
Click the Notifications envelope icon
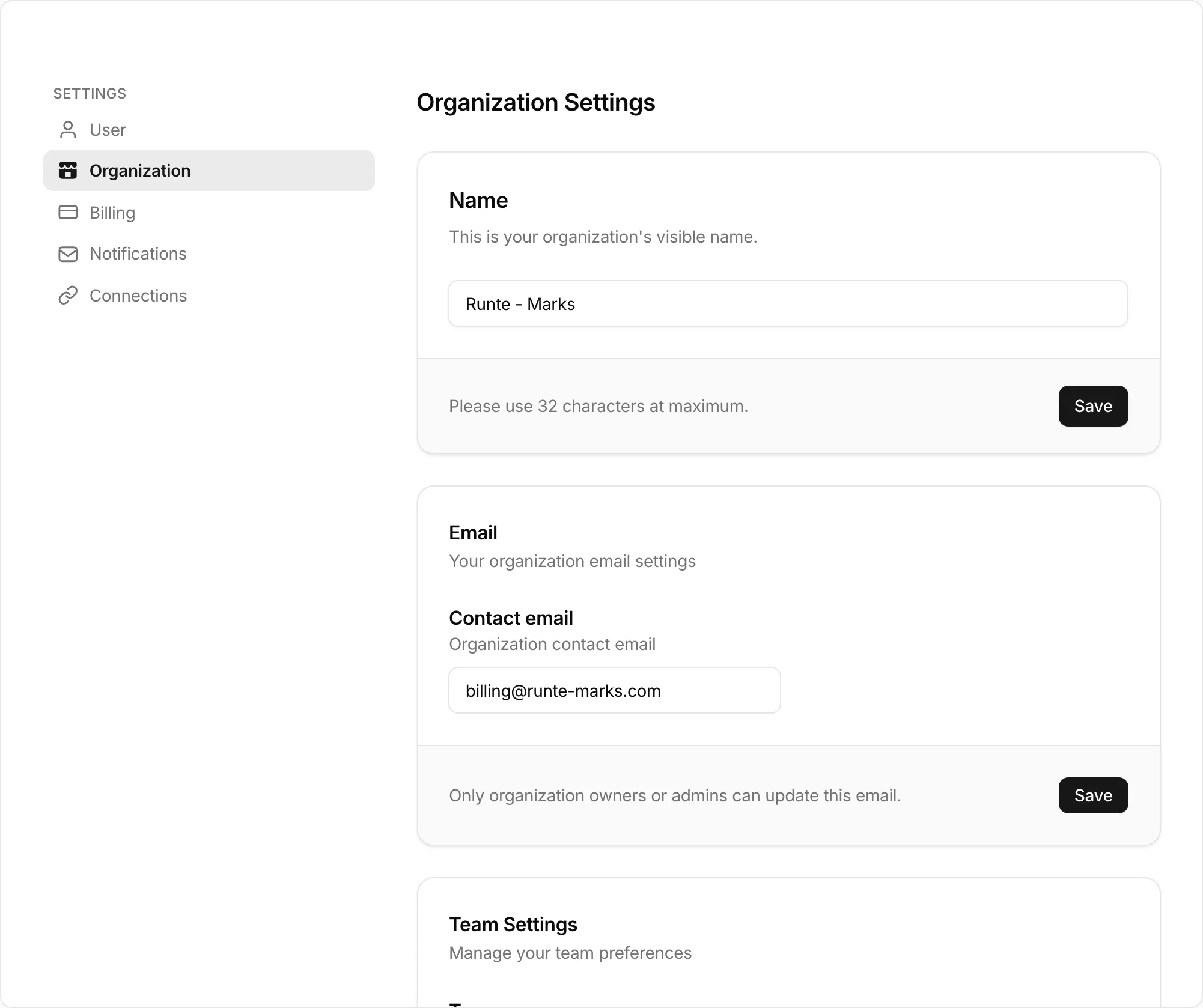click(68, 254)
